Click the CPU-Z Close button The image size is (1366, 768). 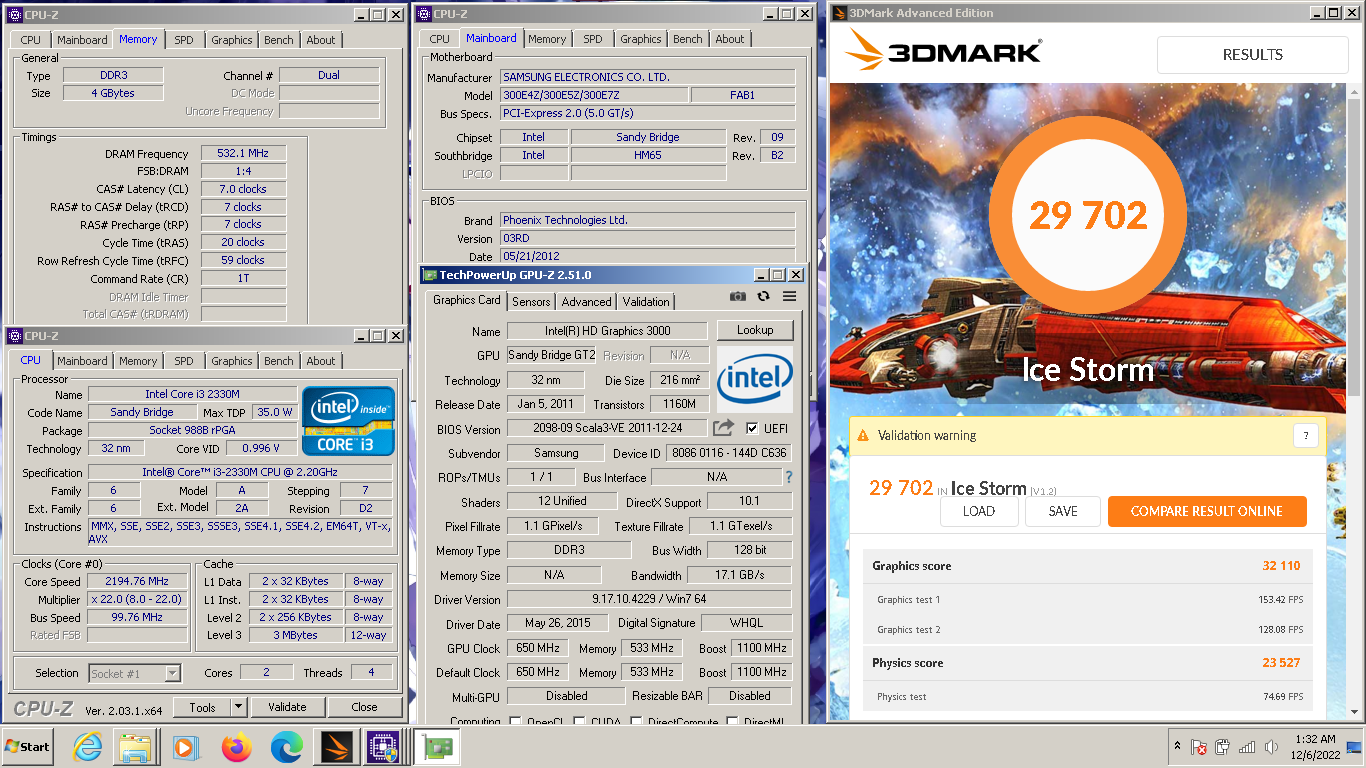point(364,707)
